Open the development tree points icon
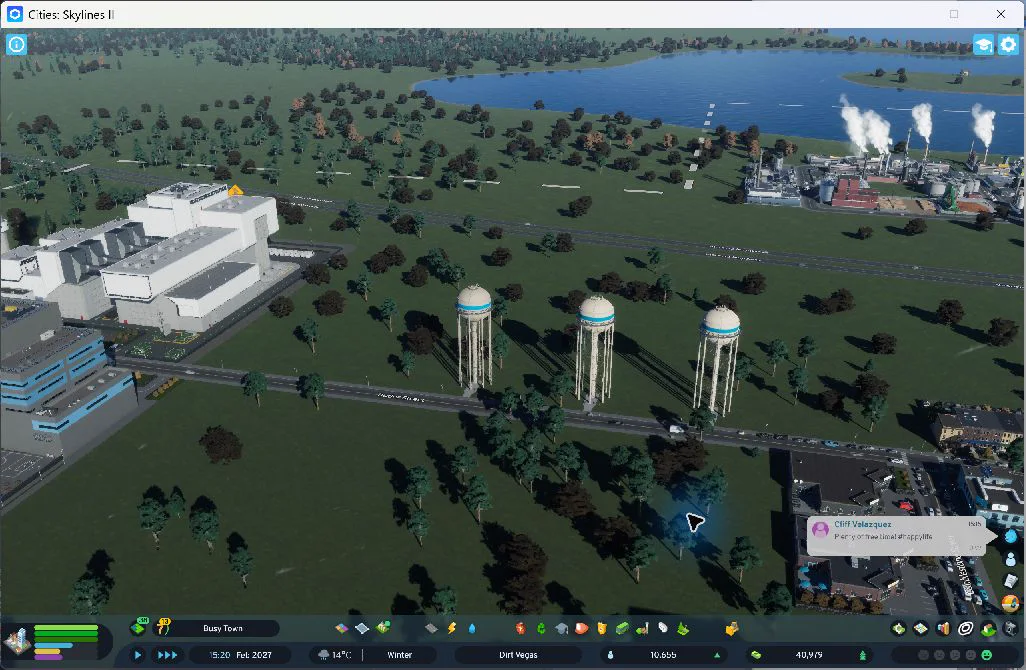Image resolution: width=1026 pixels, height=670 pixels. pyautogui.click(x=139, y=627)
